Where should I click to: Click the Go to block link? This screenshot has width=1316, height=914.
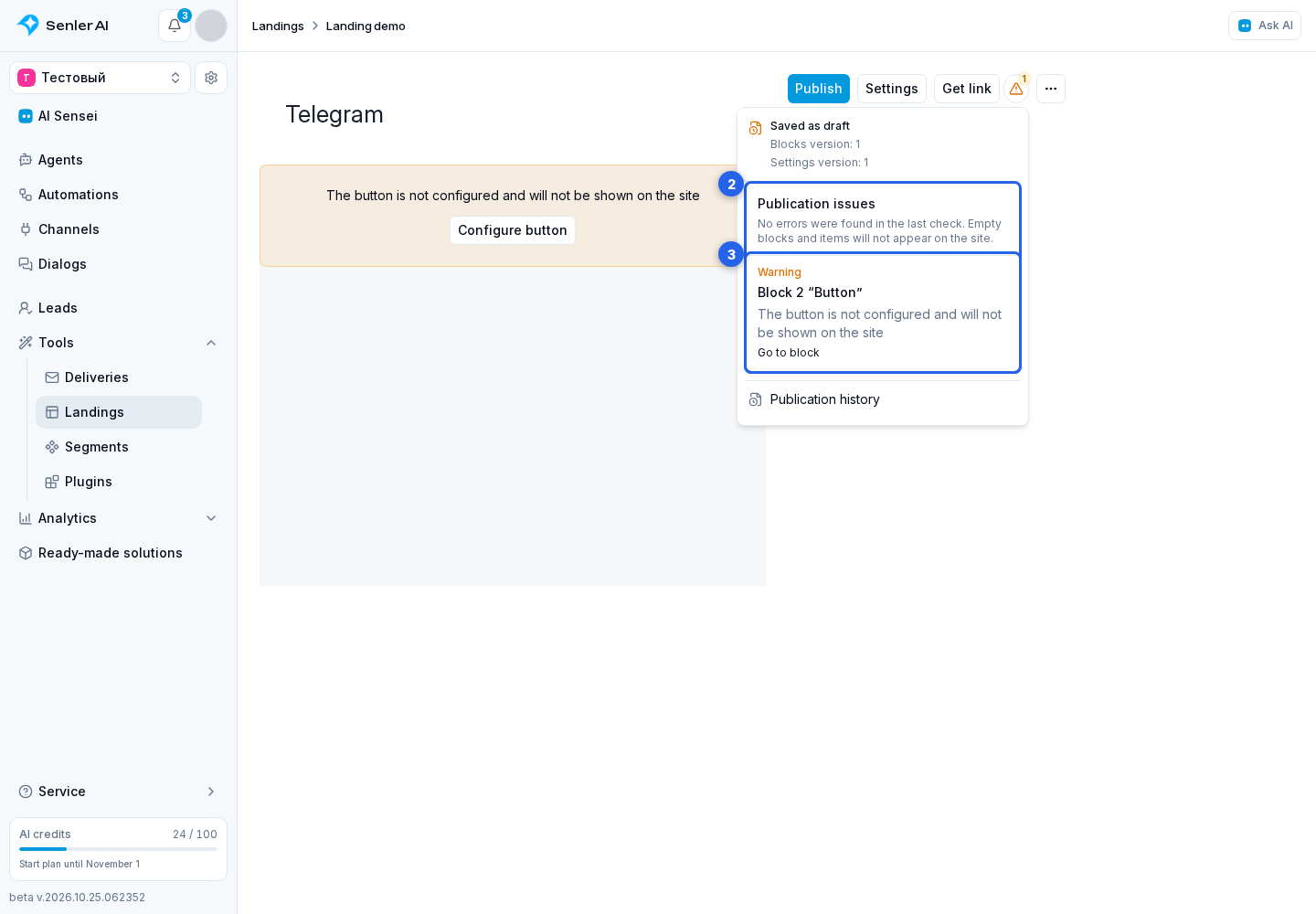click(789, 353)
